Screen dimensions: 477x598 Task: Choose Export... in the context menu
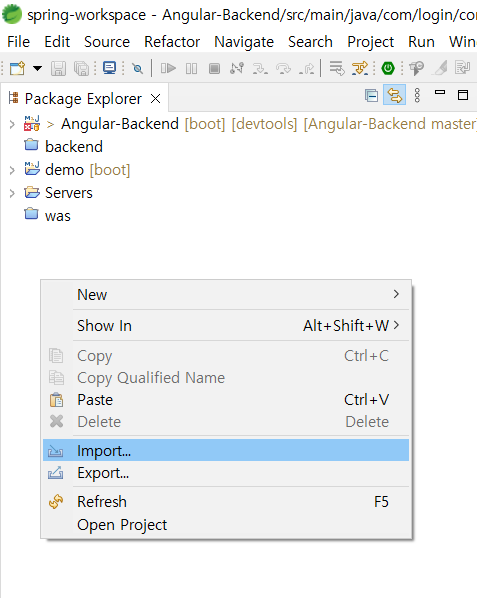coord(226,473)
